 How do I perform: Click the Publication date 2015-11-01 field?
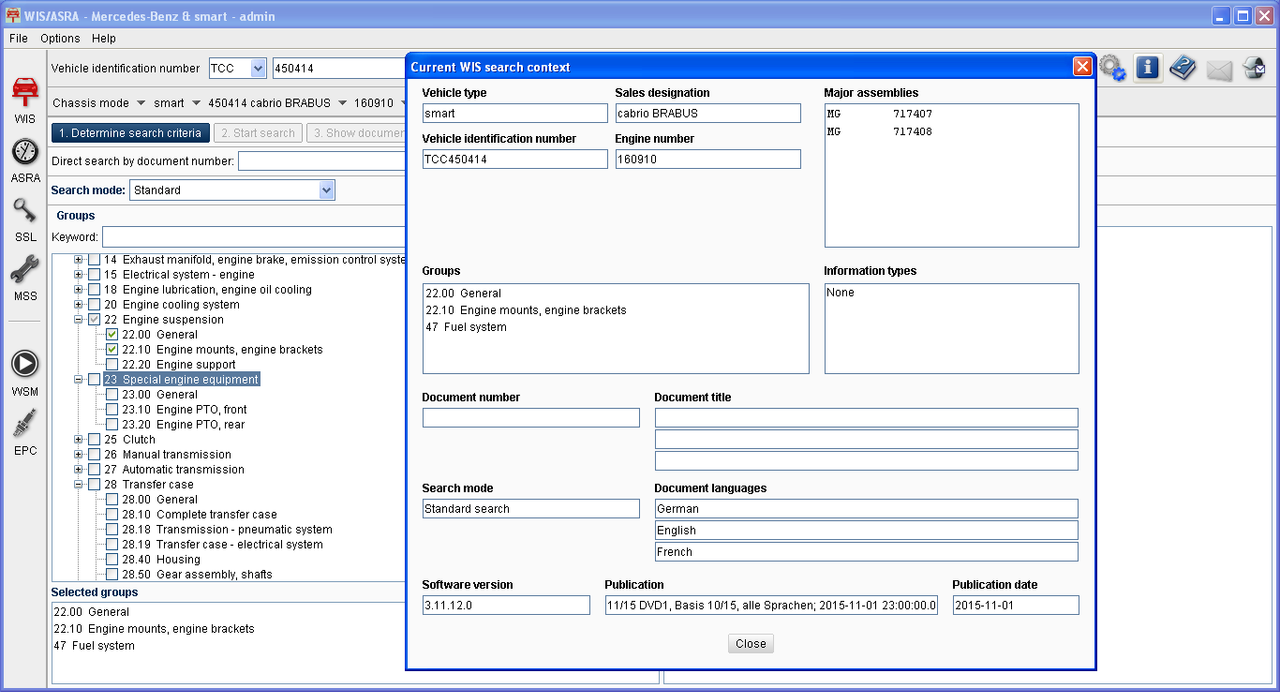coord(1016,605)
